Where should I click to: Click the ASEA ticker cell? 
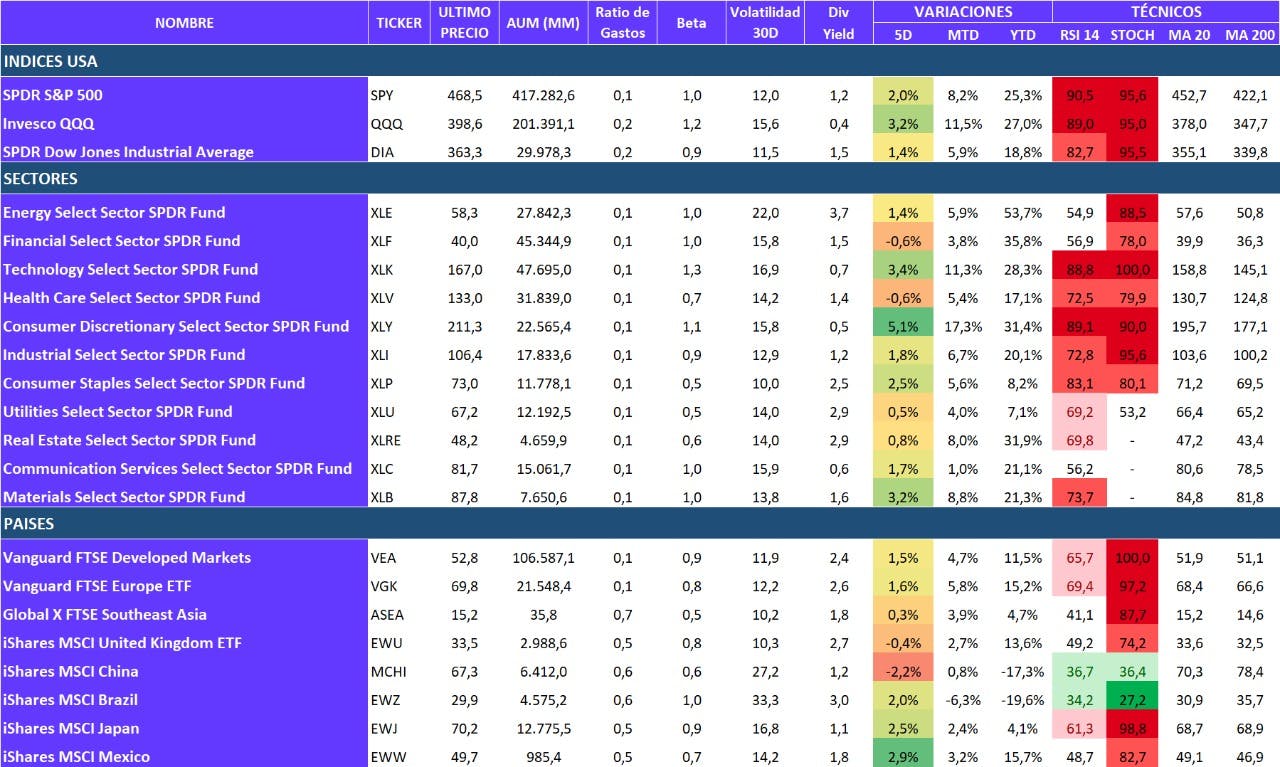(399, 614)
